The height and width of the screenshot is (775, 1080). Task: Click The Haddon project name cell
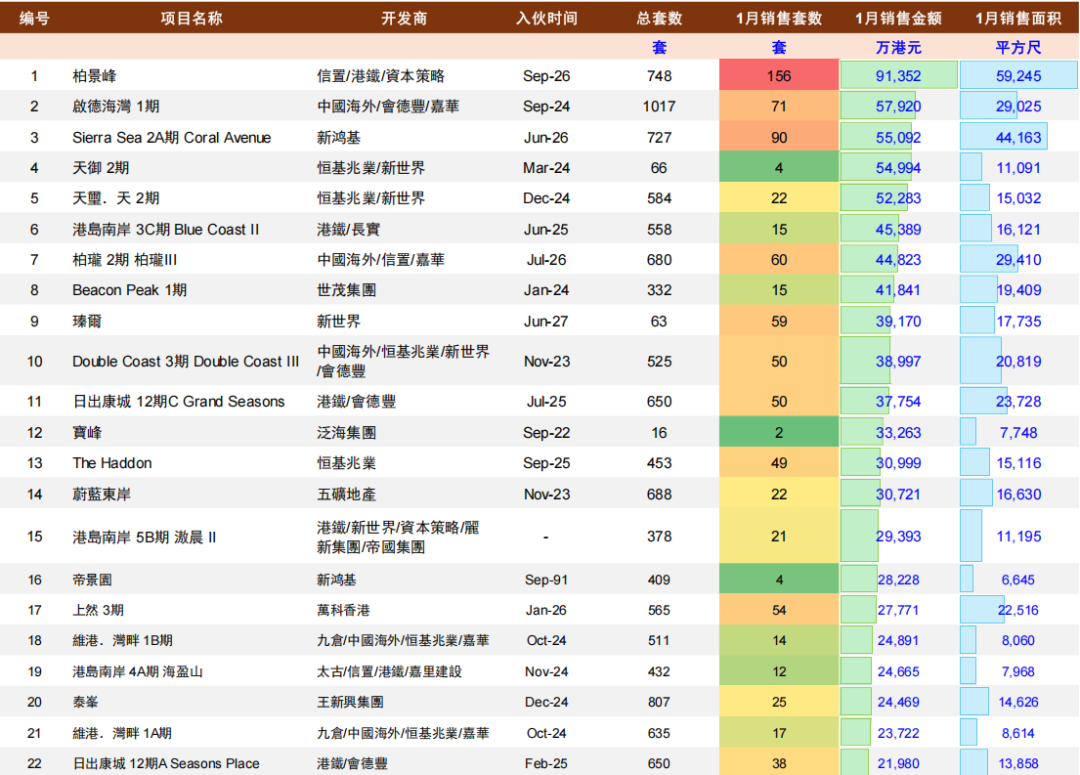click(112, 463)
